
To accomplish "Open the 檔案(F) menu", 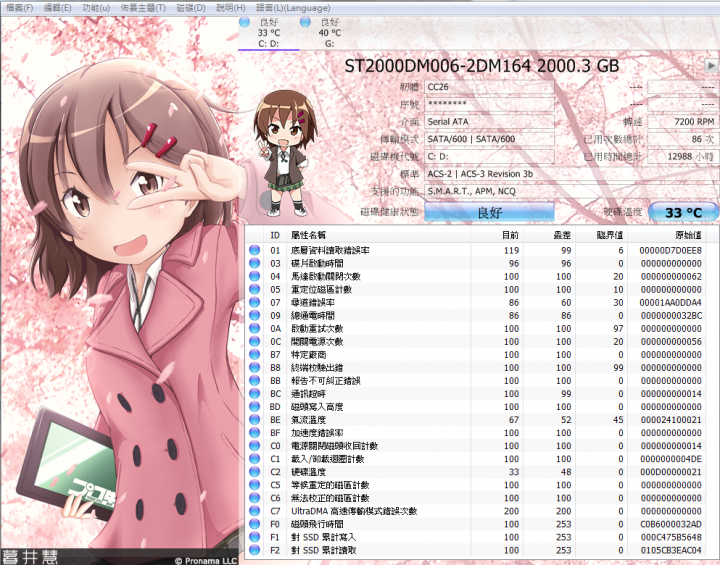I will pos(19,8).
